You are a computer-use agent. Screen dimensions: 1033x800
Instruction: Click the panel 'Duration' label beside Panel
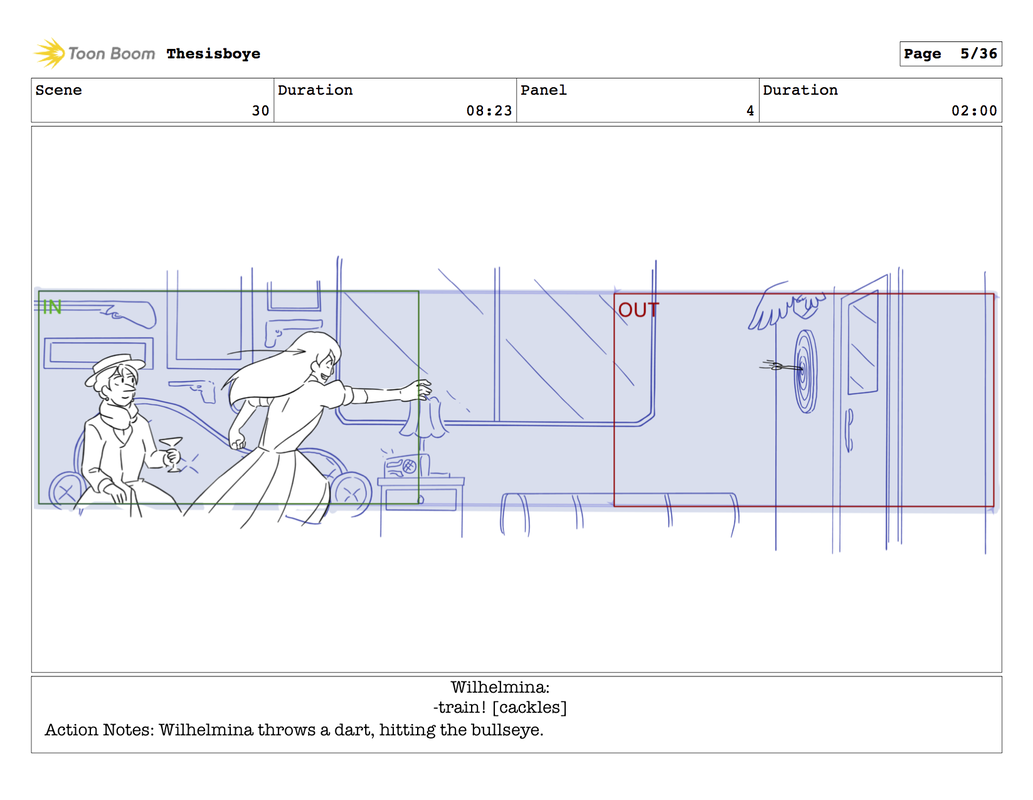(800, 90)
